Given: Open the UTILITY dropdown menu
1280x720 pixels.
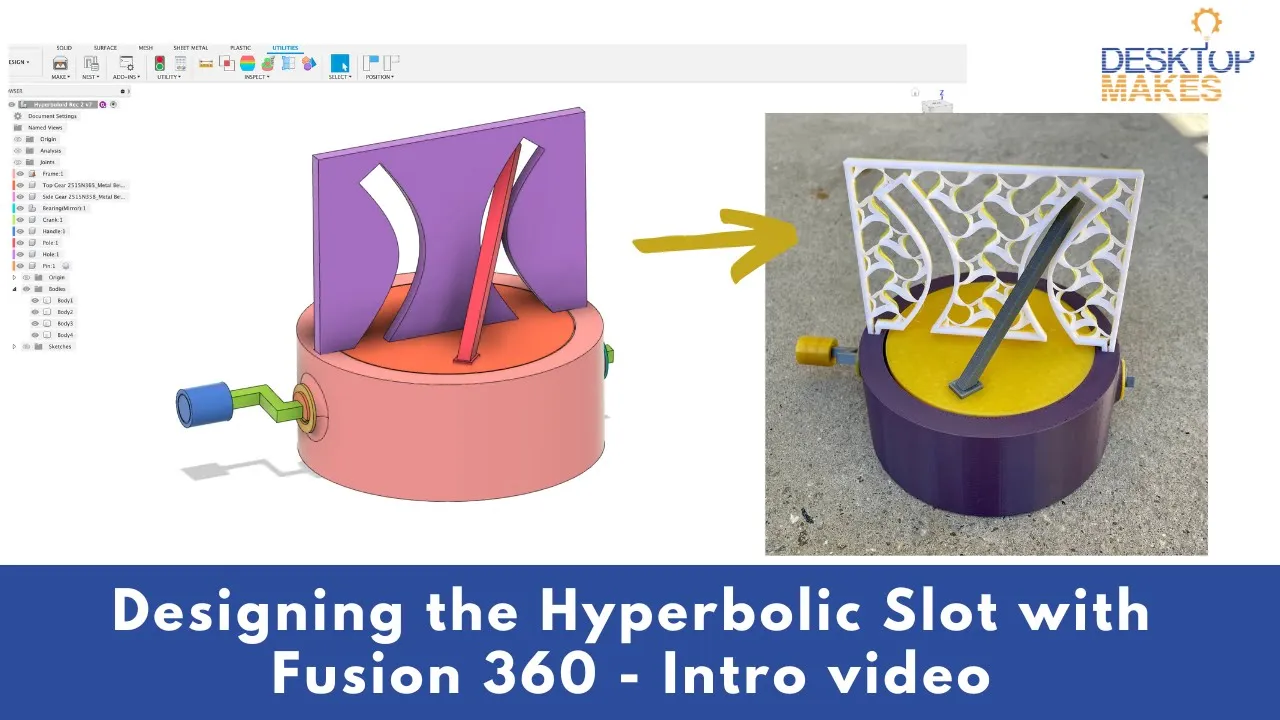Looking at the screenshot, I should coord(169,77).
